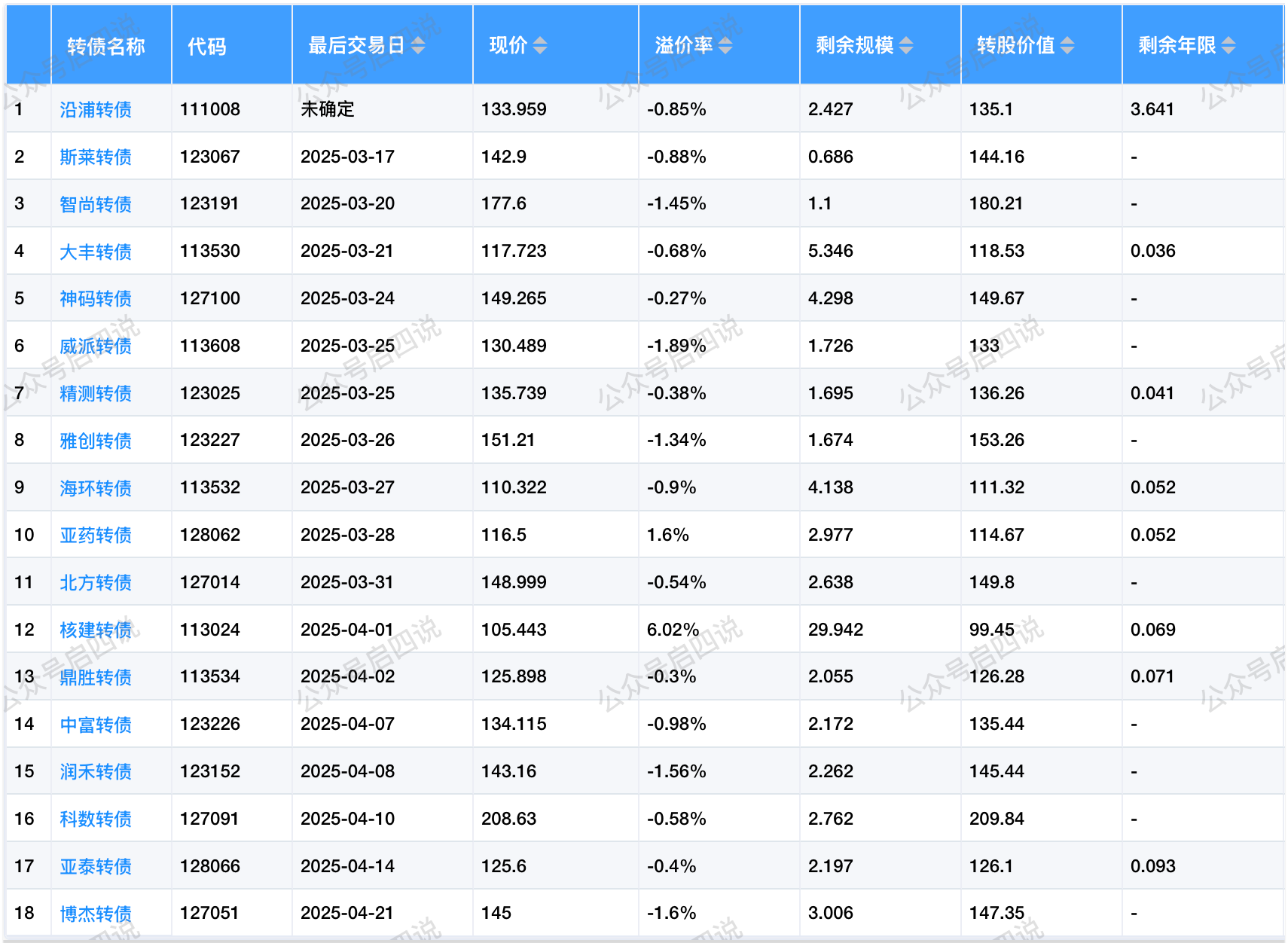Click the 亚药转债 link
The image size is (1288, 943).
click(96, 536)
